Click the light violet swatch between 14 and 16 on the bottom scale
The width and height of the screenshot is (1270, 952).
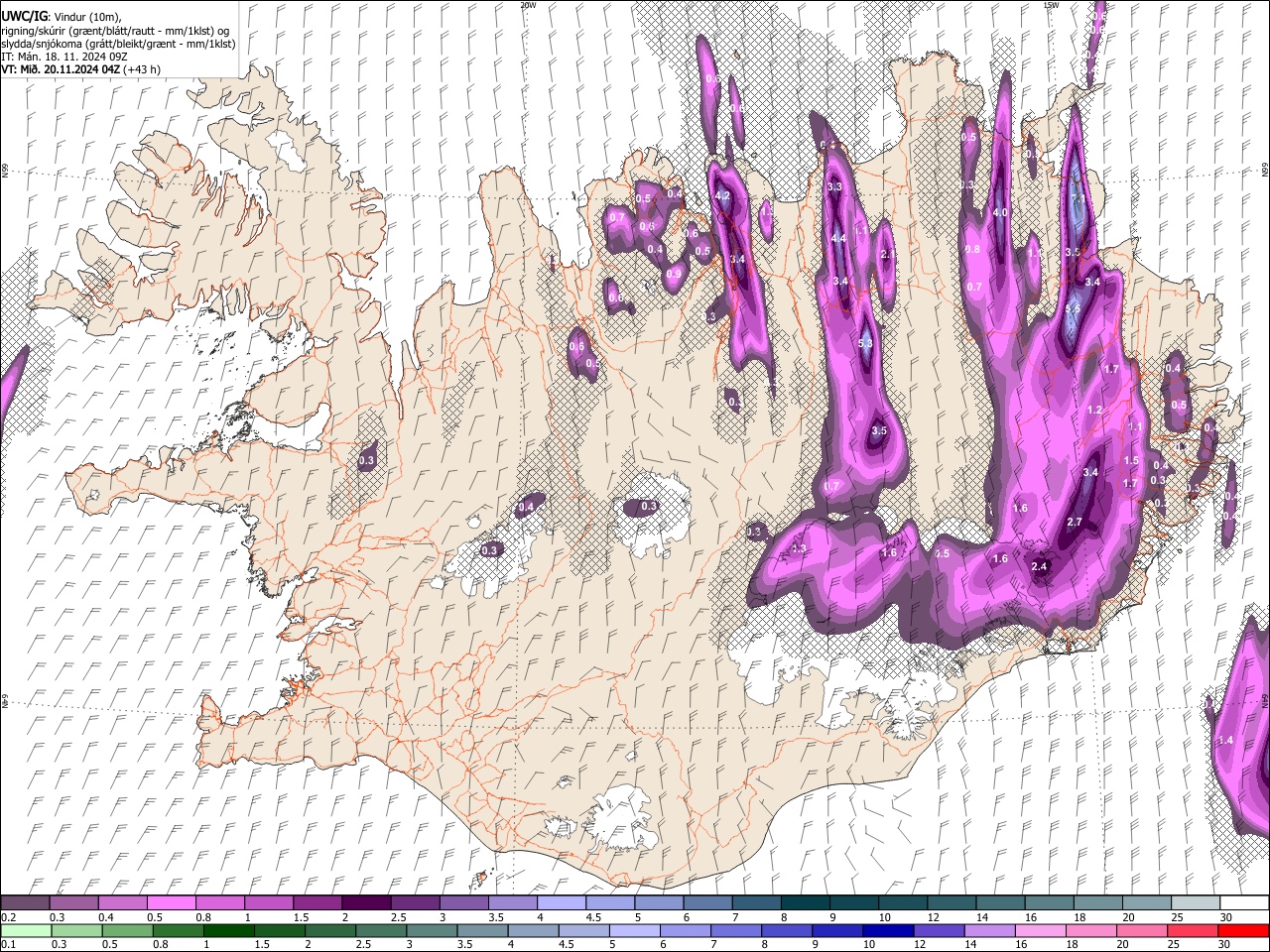point(988,930)
